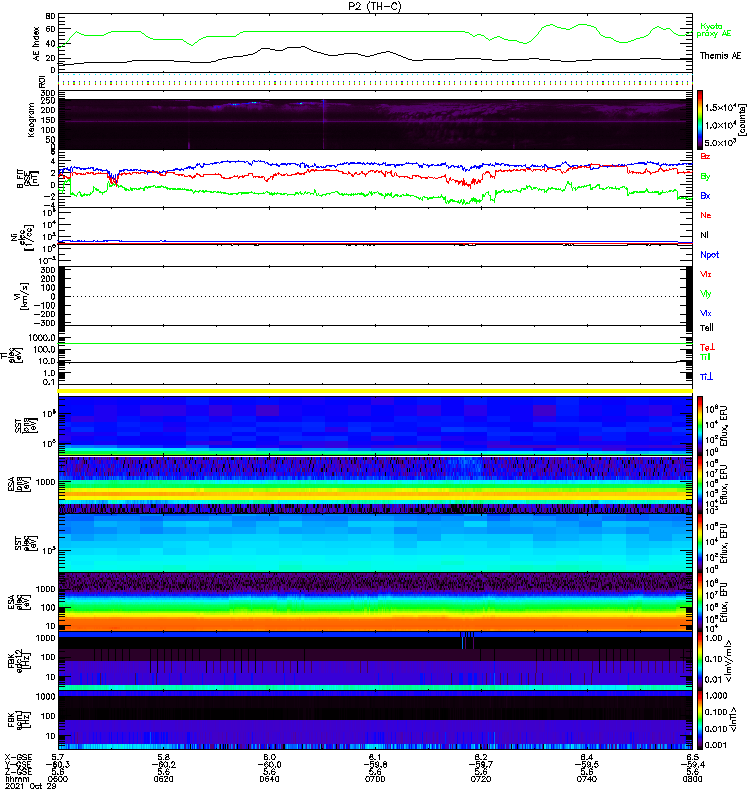
Task: Select the X-GSE value 6.5
Action: pyautogui.click(x=692, y=757)
